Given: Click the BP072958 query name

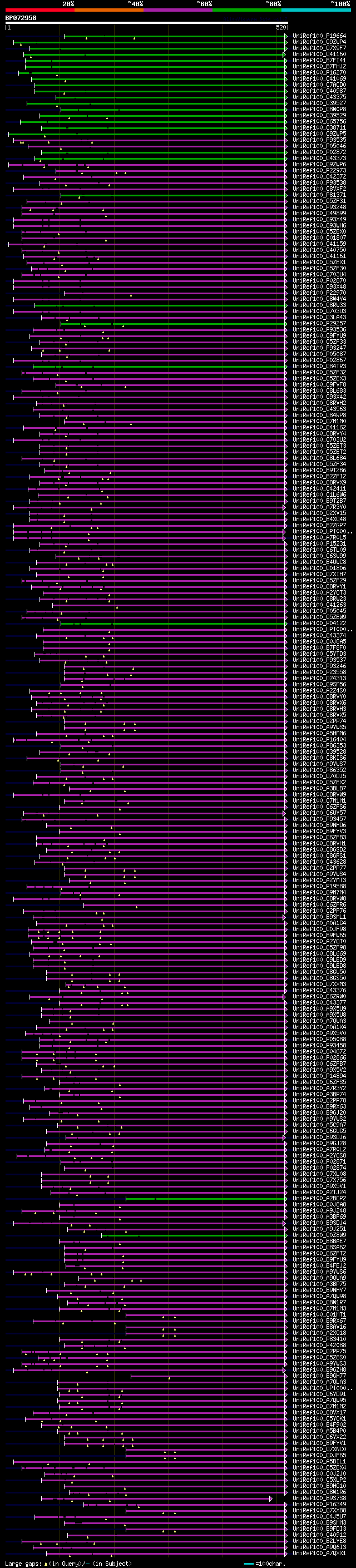Looking at the screenshot, I should pyautogui.click(x=21, y=18).
